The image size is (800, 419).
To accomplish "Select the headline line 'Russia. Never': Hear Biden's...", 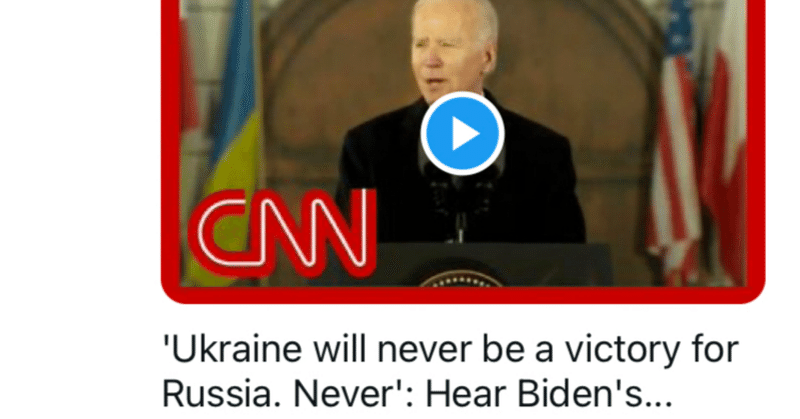I will point(417,394).
